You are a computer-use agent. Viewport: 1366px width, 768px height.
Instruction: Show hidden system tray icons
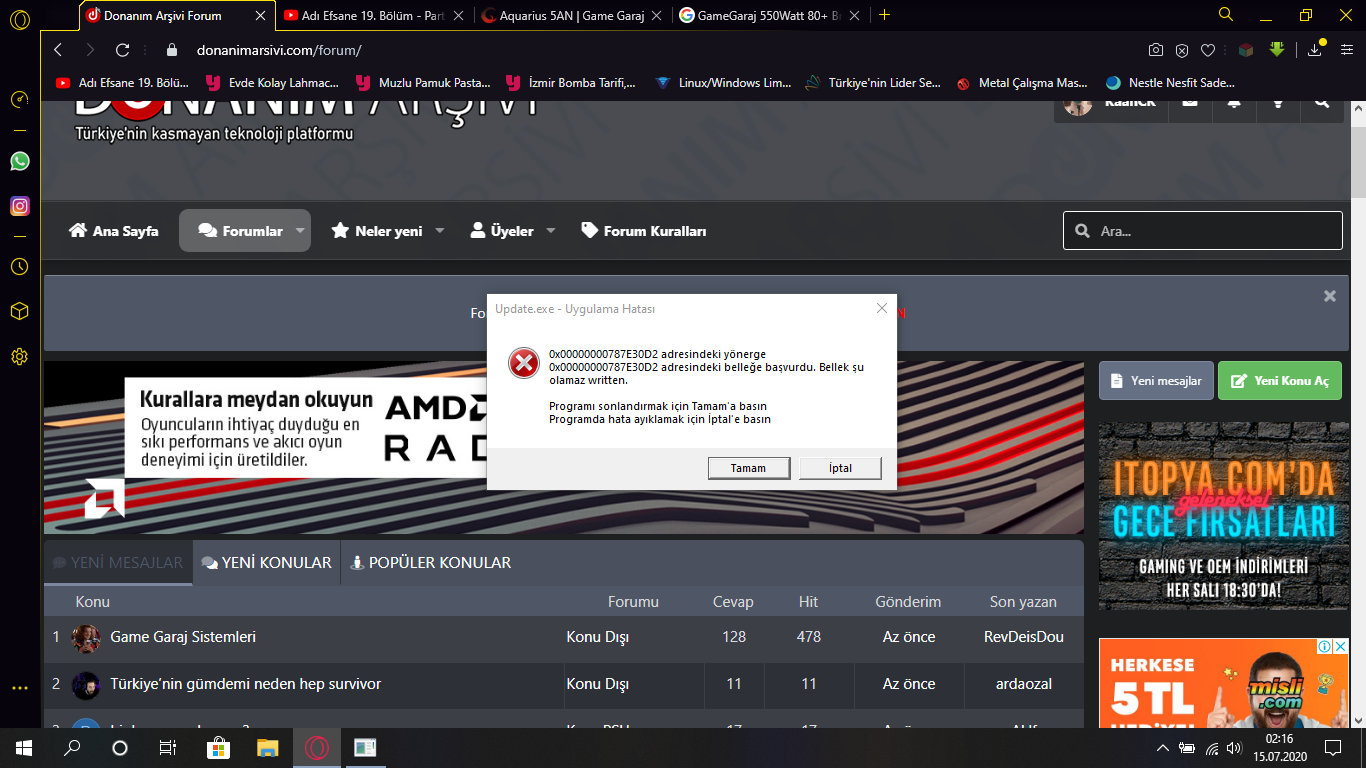click(1163, 748)
